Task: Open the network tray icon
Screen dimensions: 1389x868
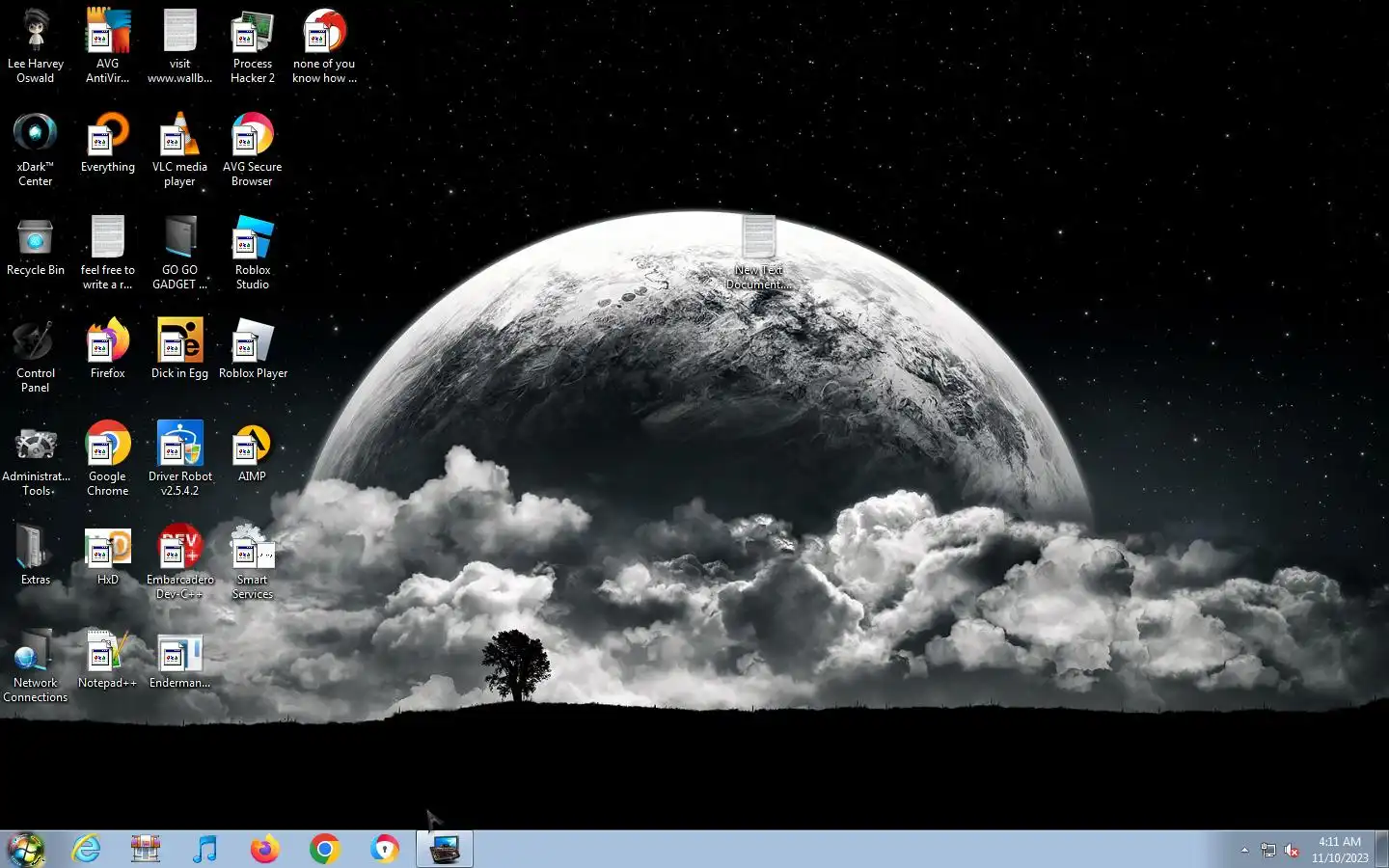Action: (1267, 850)
